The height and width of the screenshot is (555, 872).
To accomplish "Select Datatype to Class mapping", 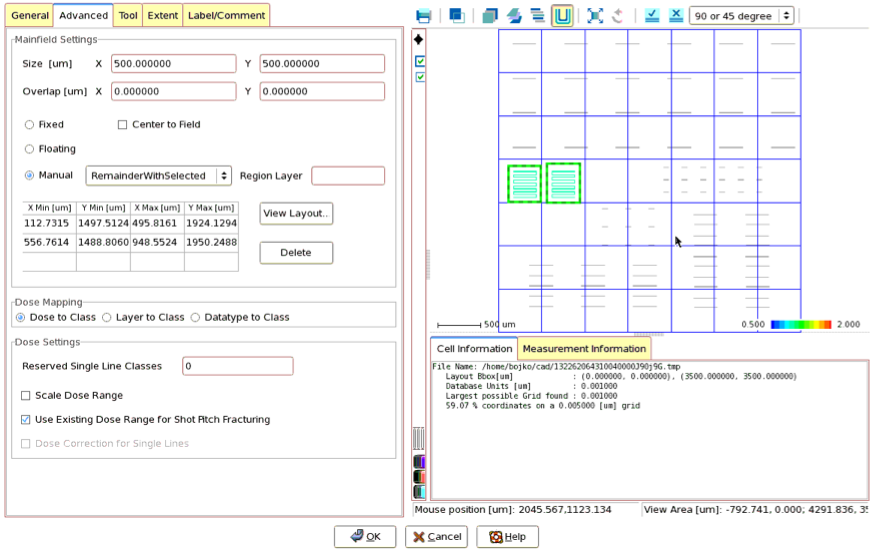I will pos(195,318).
